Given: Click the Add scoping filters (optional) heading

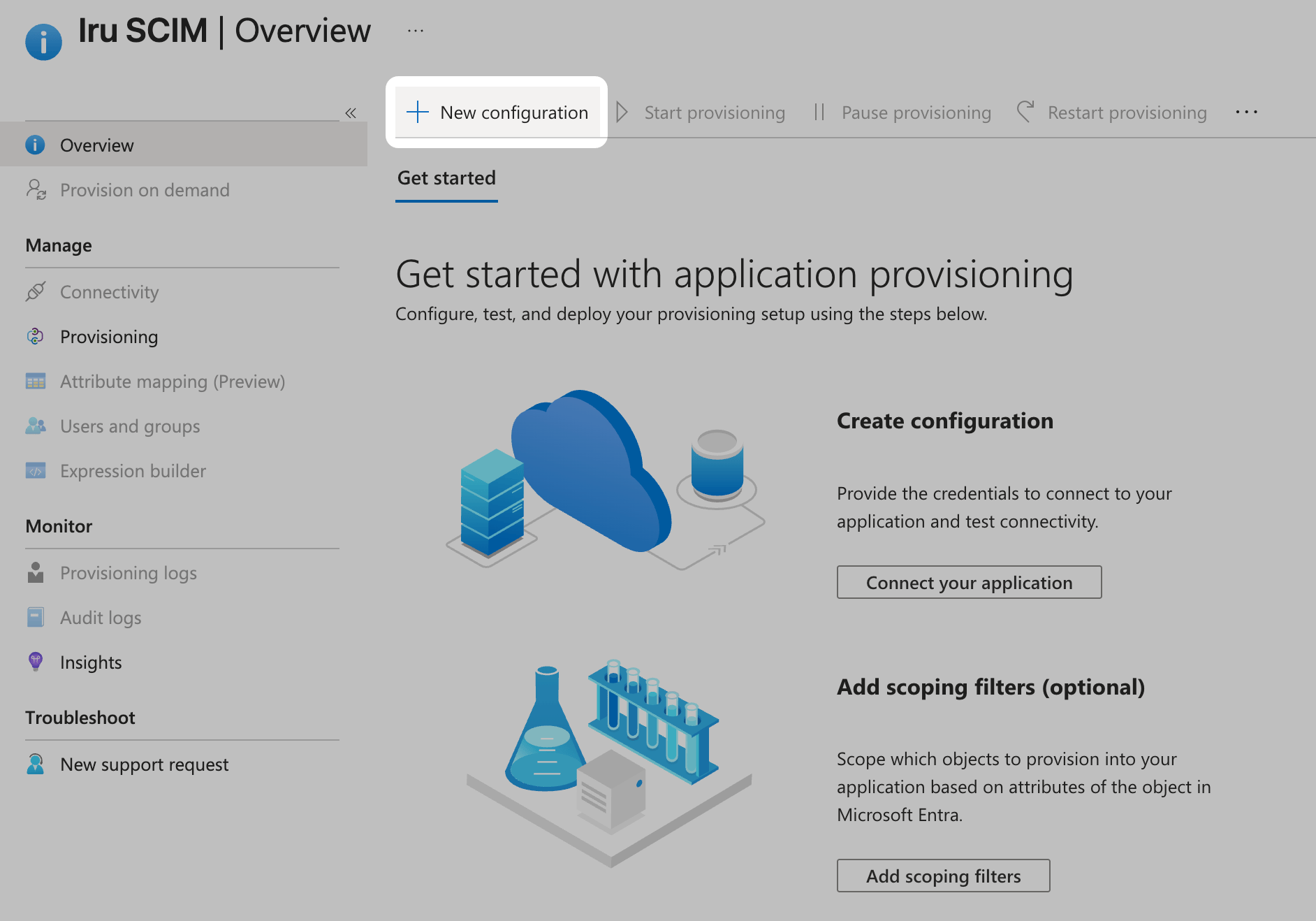Looking at the screenshot, I should pyautogui.click(x=990, y=687).
